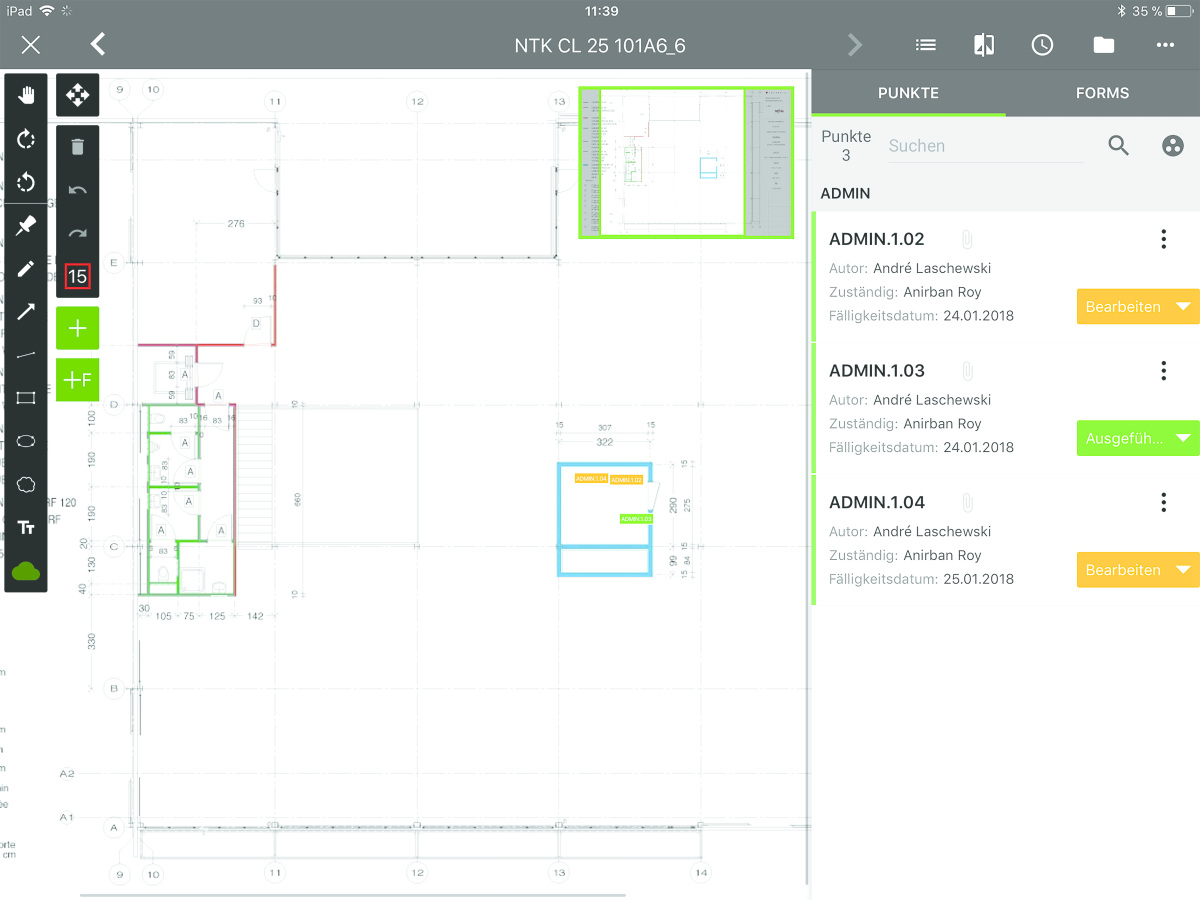Select the arrow annotation tool

(26, 312)
